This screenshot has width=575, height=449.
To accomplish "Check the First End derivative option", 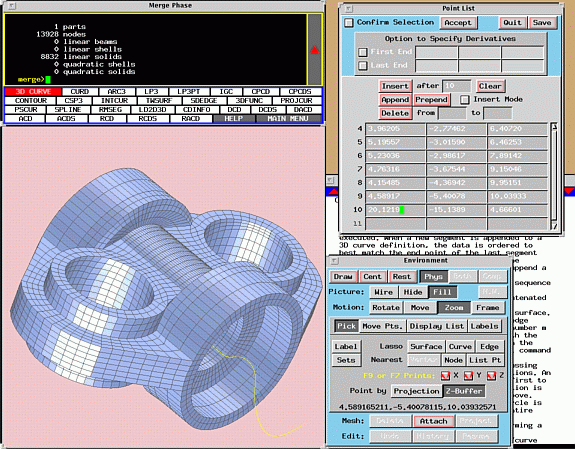I will pos(362,52).
